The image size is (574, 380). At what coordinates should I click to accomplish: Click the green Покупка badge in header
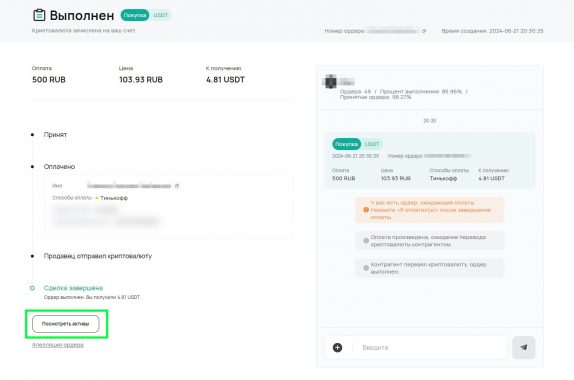pos(135,15)
